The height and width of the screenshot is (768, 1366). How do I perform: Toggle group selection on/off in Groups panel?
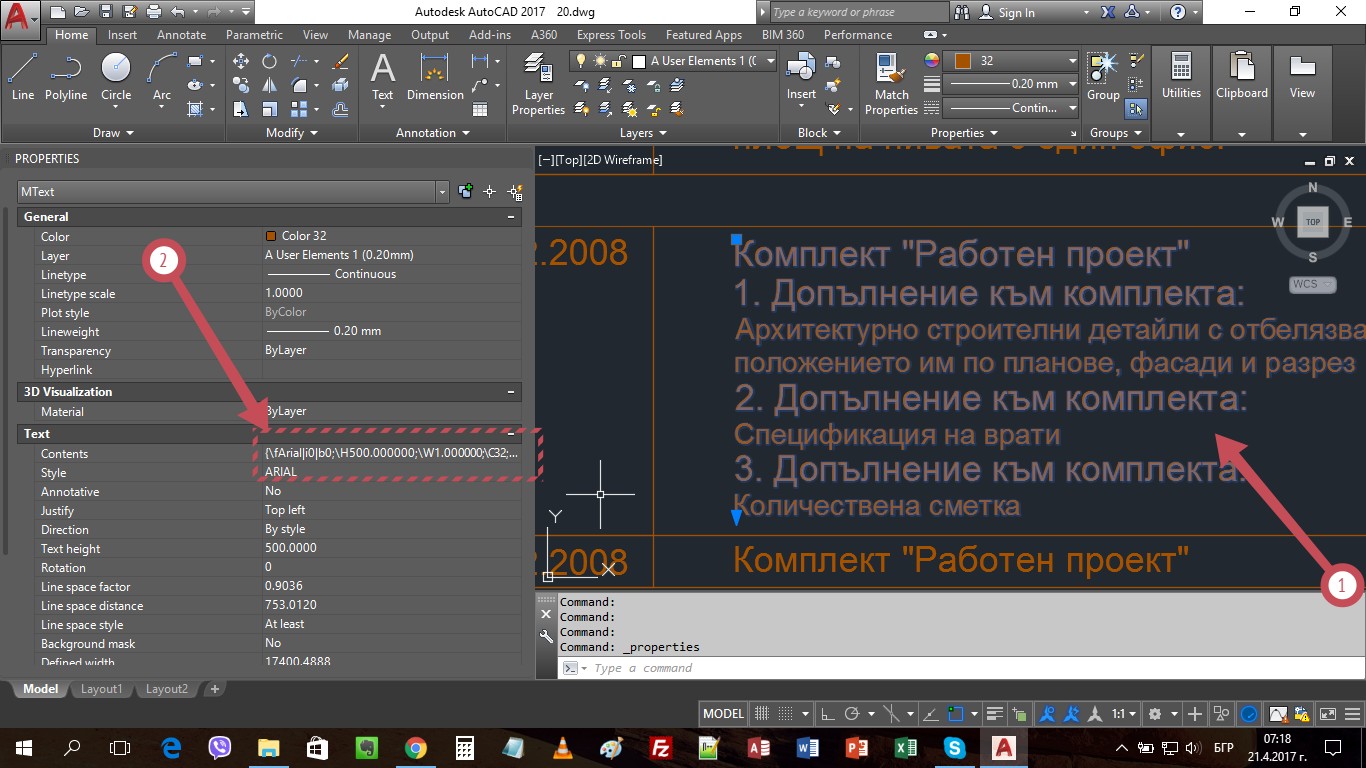tap(1136, 109)
